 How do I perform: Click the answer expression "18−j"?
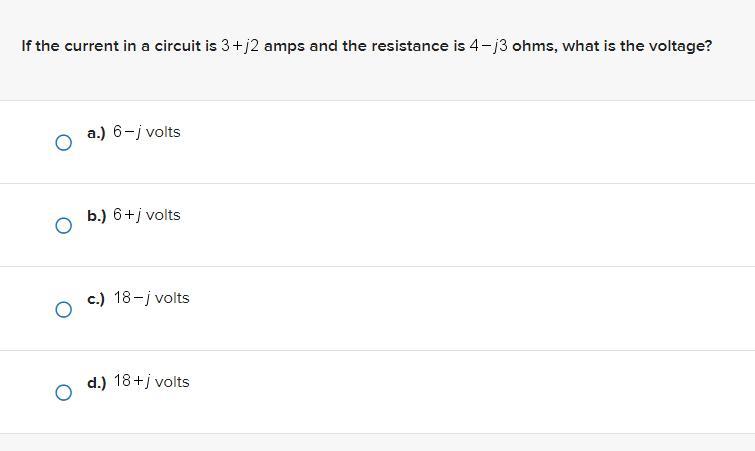131,298
